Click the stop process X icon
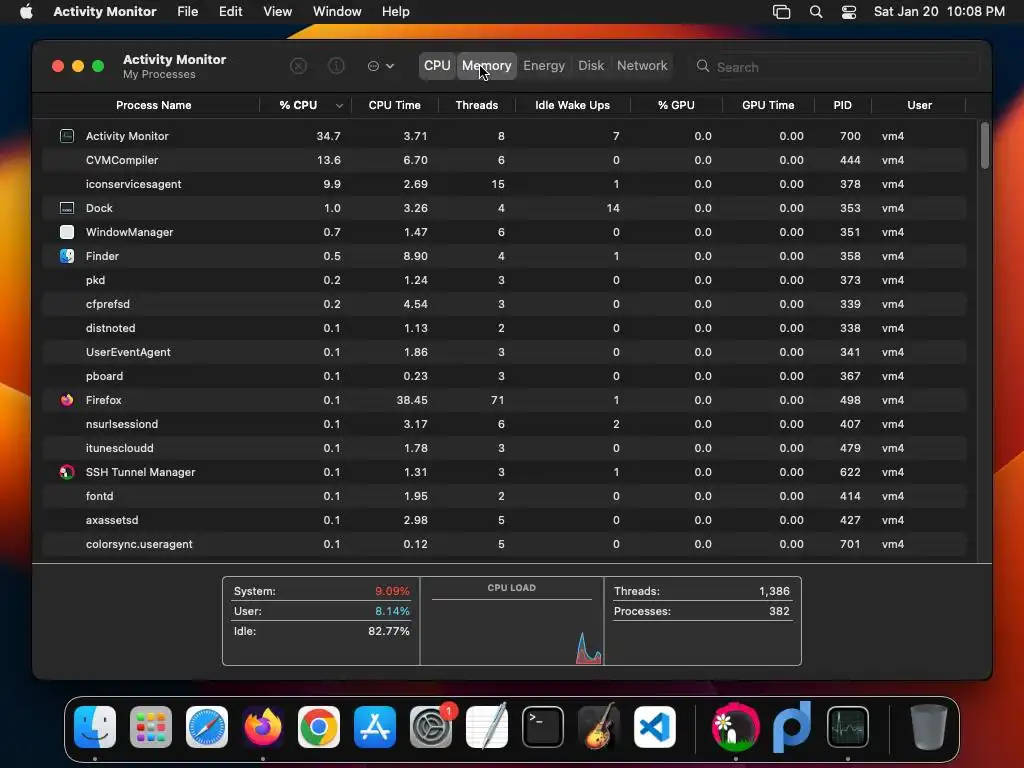Viewport: 1024px width, 768px height. click(x=298, y=66)
